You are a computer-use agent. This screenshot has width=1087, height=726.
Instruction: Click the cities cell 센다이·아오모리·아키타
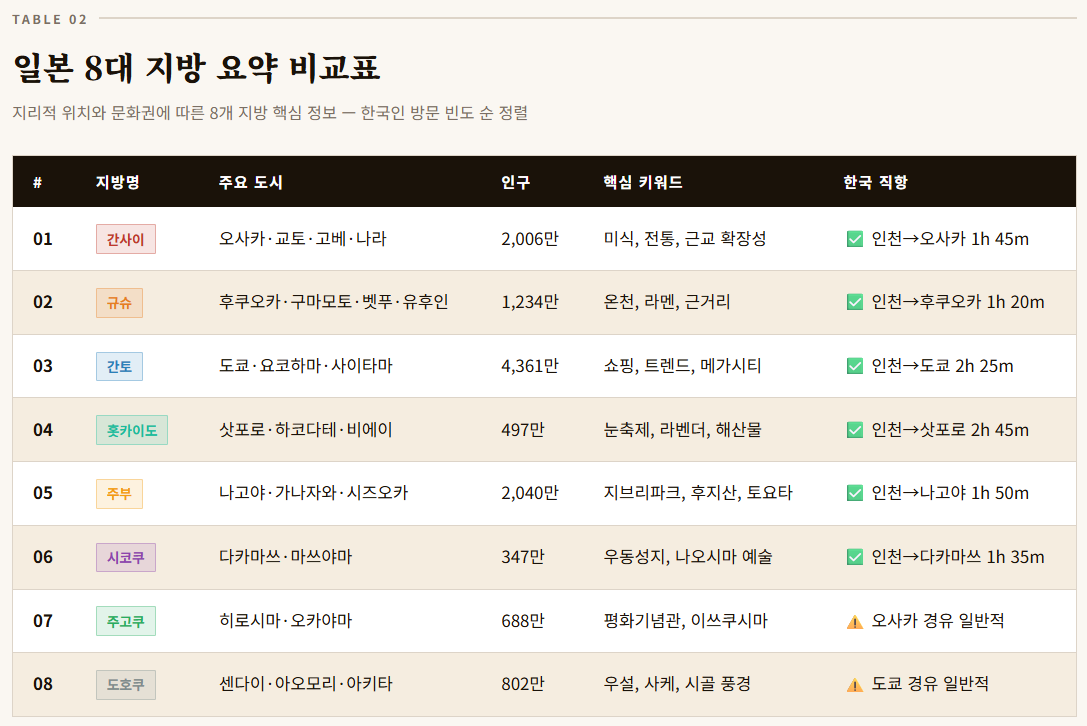point(306,684)
